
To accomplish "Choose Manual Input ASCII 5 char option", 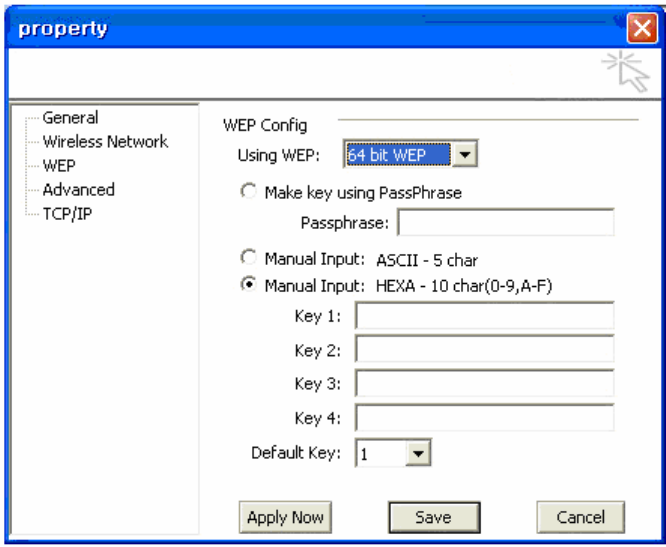I will 248,257.
